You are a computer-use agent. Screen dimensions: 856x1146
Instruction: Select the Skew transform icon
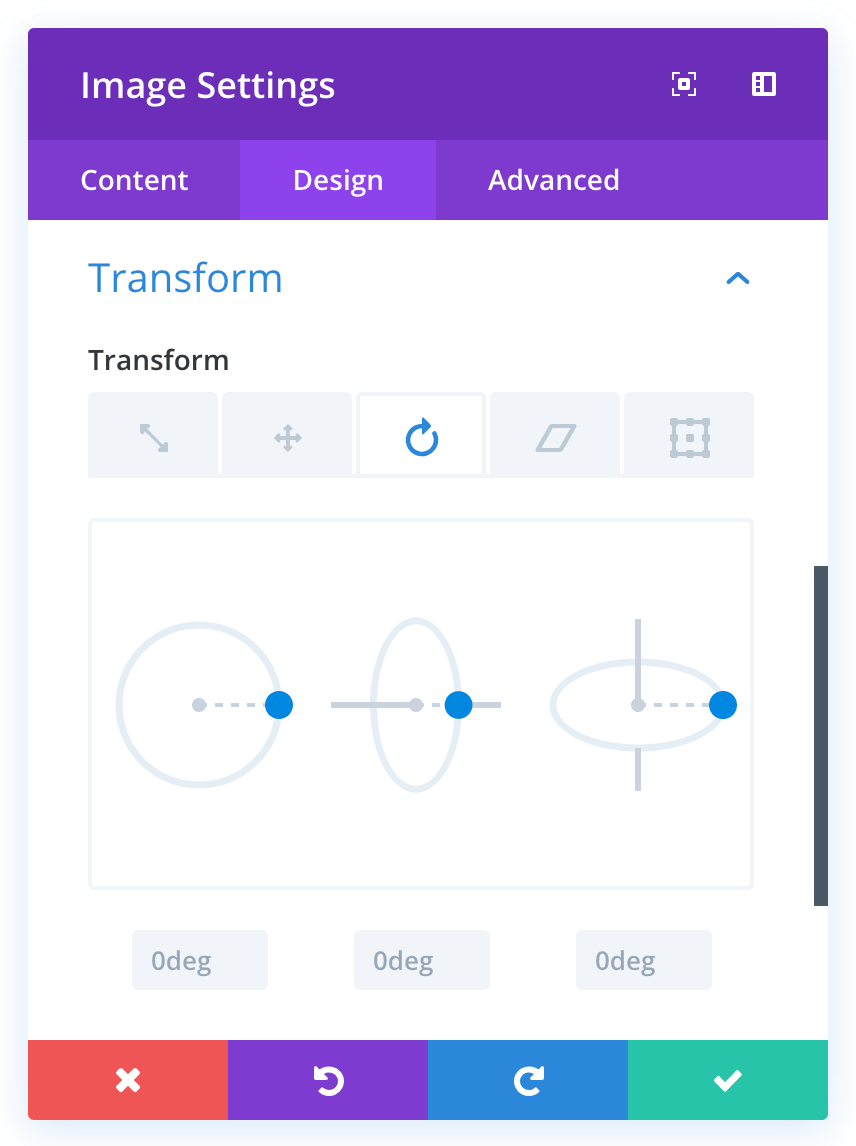556,437
